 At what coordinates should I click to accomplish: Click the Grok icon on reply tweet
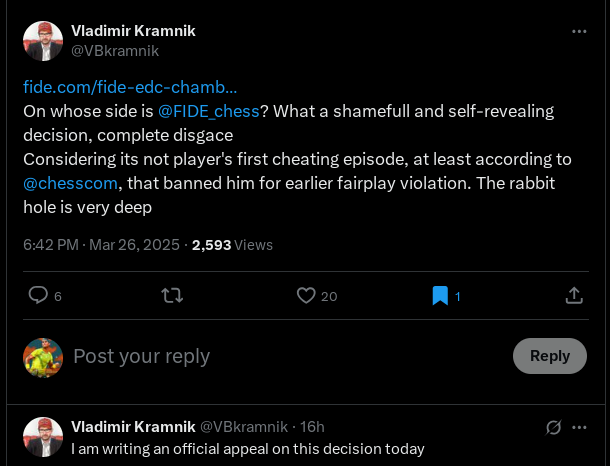pyautogui.click(x=553, y=427)
